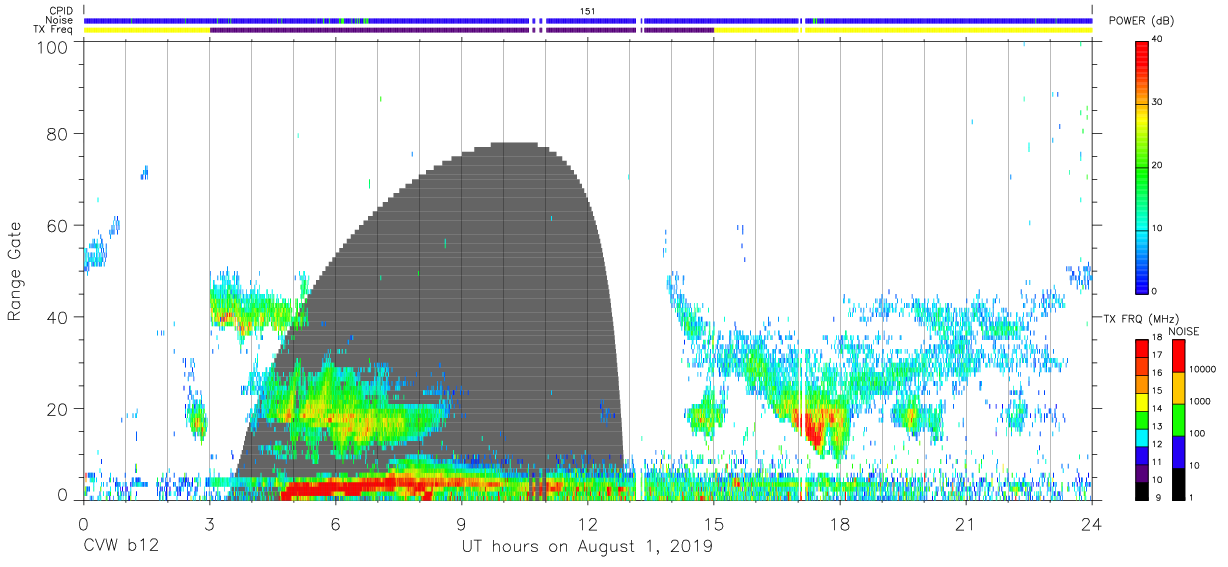The height and width of the screenshot is (567, 1228).
Task: Select the 100 tick on NOISE legend
Action: [x=1197, y=433]
